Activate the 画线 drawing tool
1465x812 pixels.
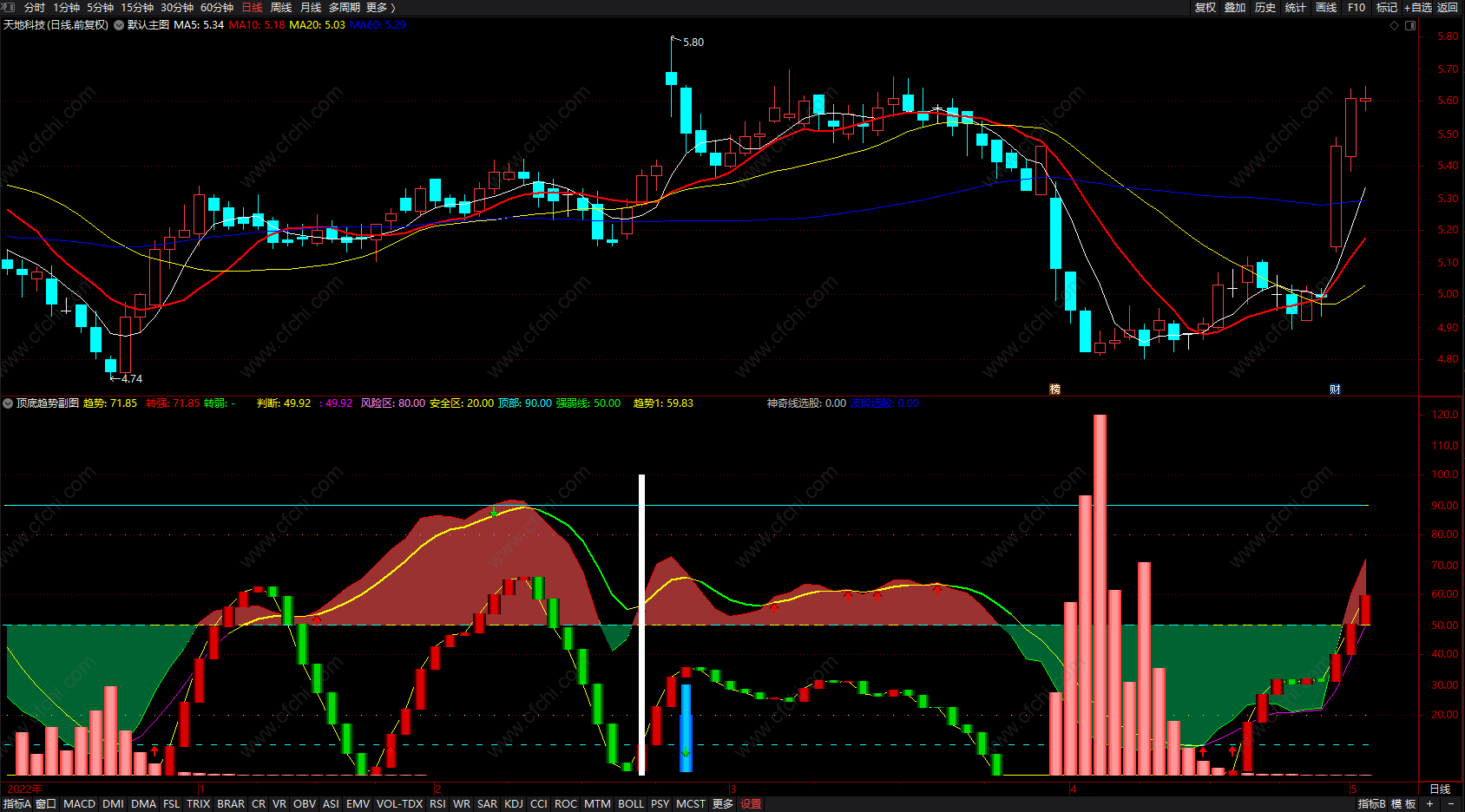[x=1326, y=7]
